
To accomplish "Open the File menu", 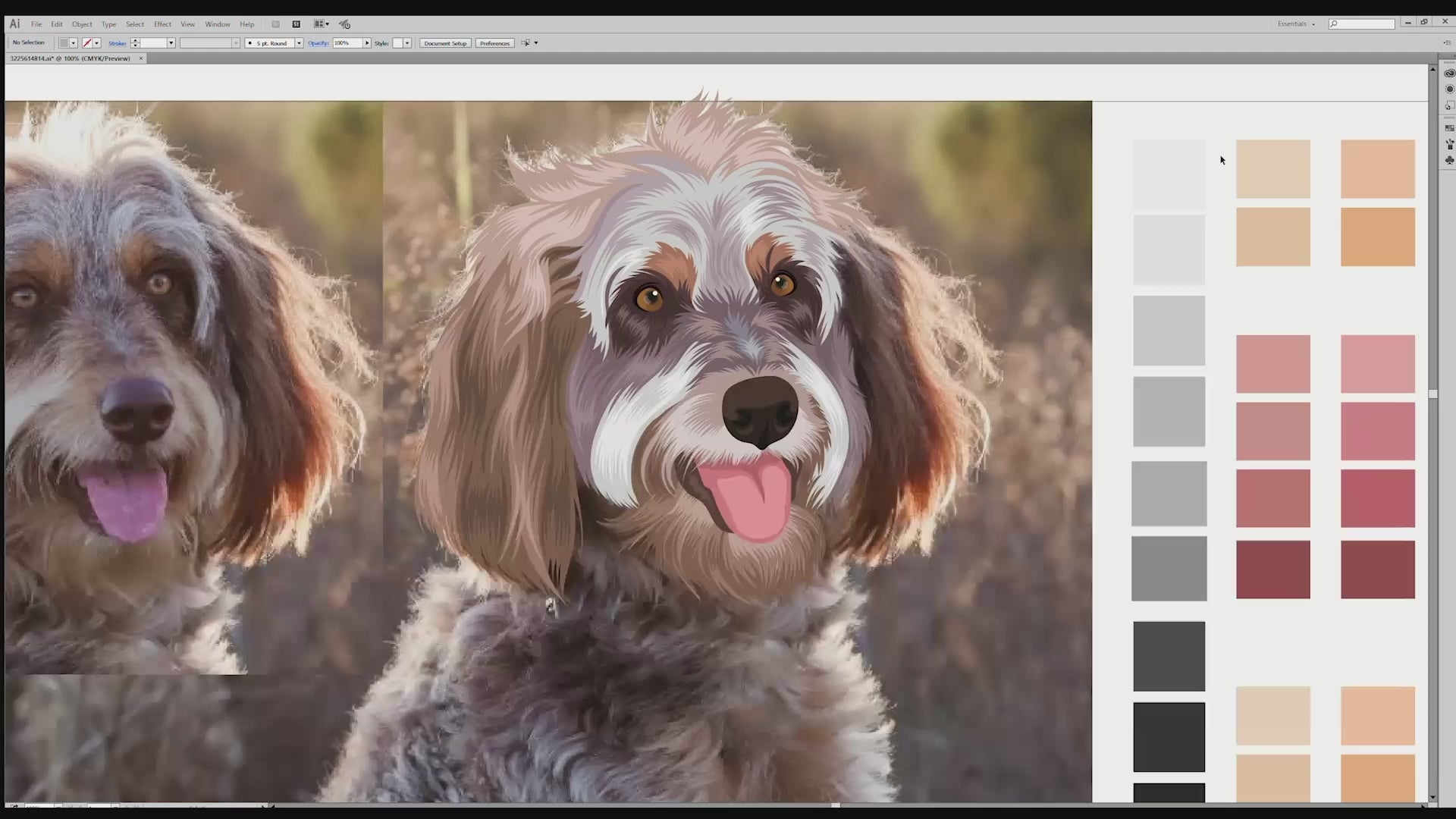I will (36, 24).
